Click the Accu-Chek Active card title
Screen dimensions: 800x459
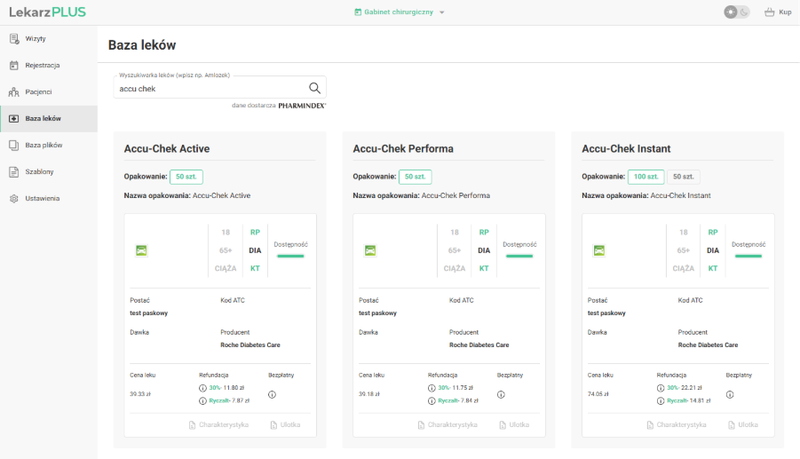167,149
